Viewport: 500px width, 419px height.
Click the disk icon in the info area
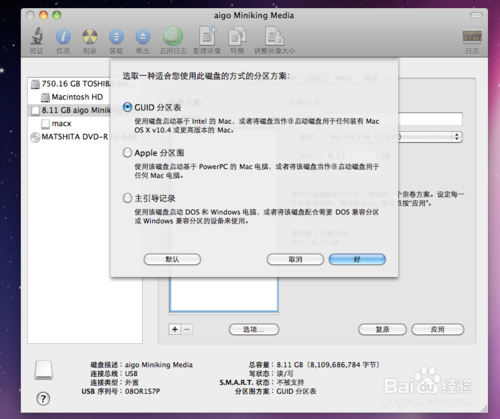pyautogui.click(x=44, y=370)
